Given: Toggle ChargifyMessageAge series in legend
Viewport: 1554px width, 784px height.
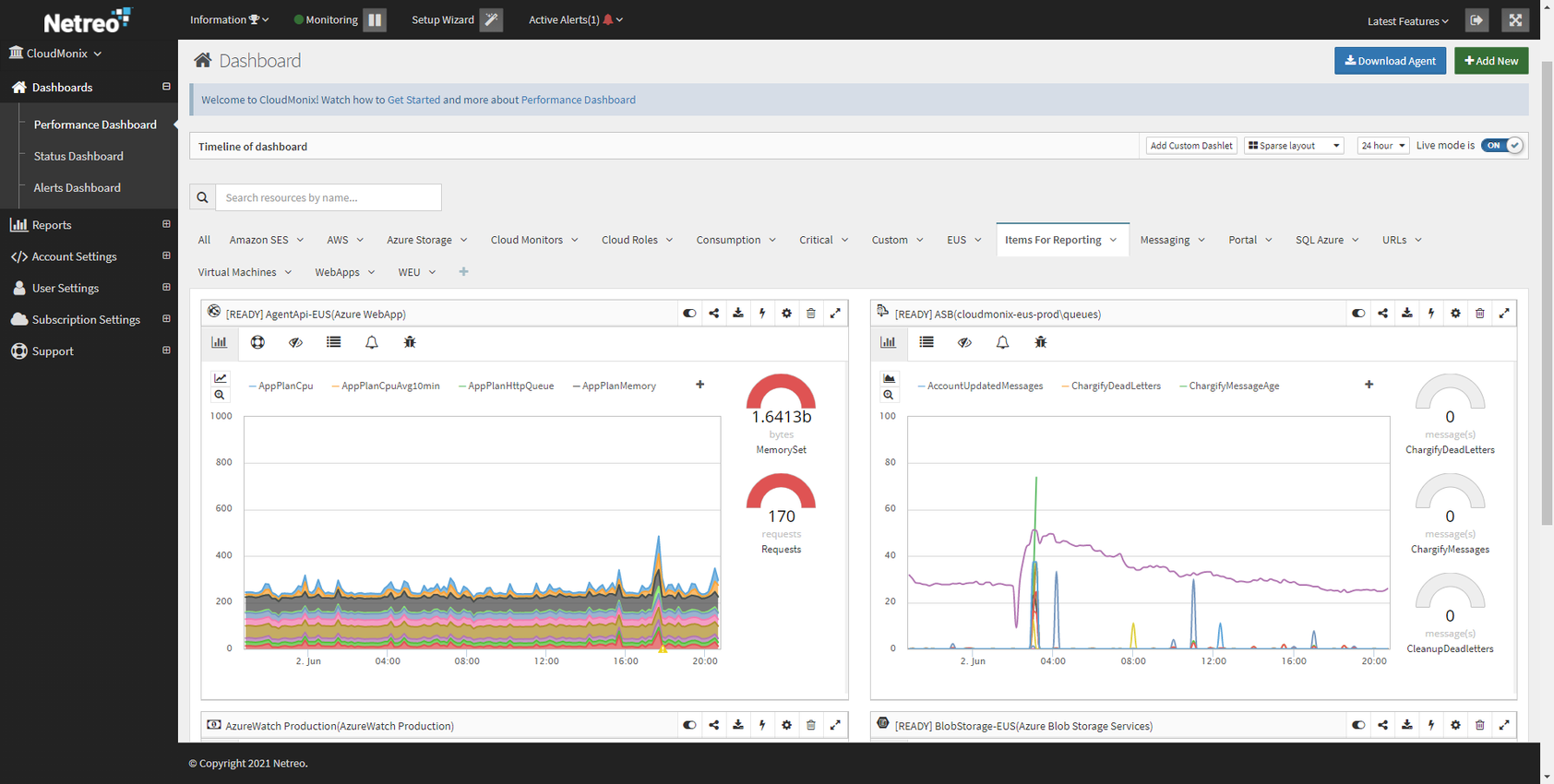Looking at the screenshot, I should tap(1229, 386).
